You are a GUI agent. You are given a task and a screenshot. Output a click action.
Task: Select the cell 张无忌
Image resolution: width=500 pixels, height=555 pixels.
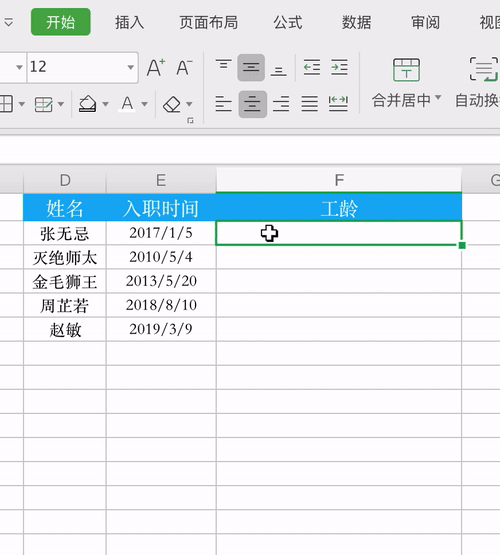pyautogui.click(x=65, y=233)
